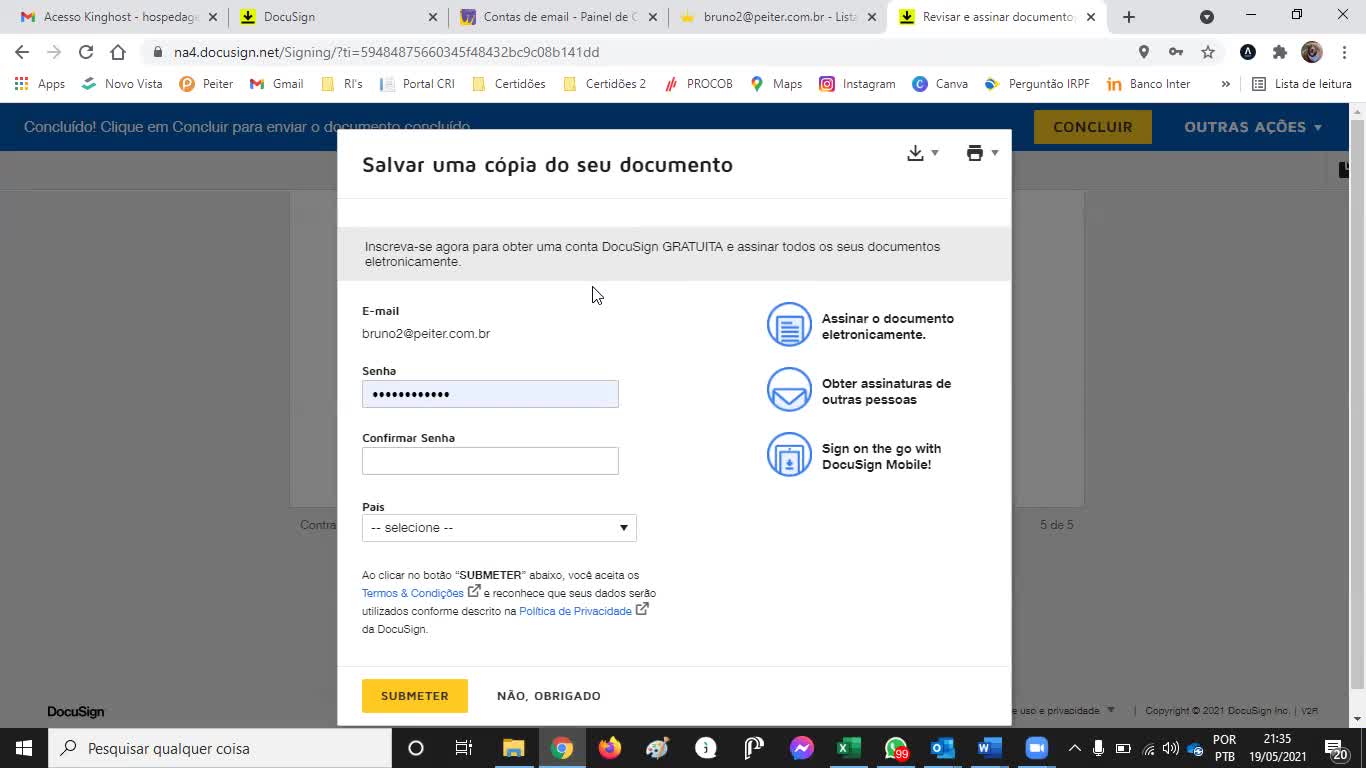Open Chrome extensions puzzle icon
The width and height of the screenshot is (1366, 768).
(1280, 52)
